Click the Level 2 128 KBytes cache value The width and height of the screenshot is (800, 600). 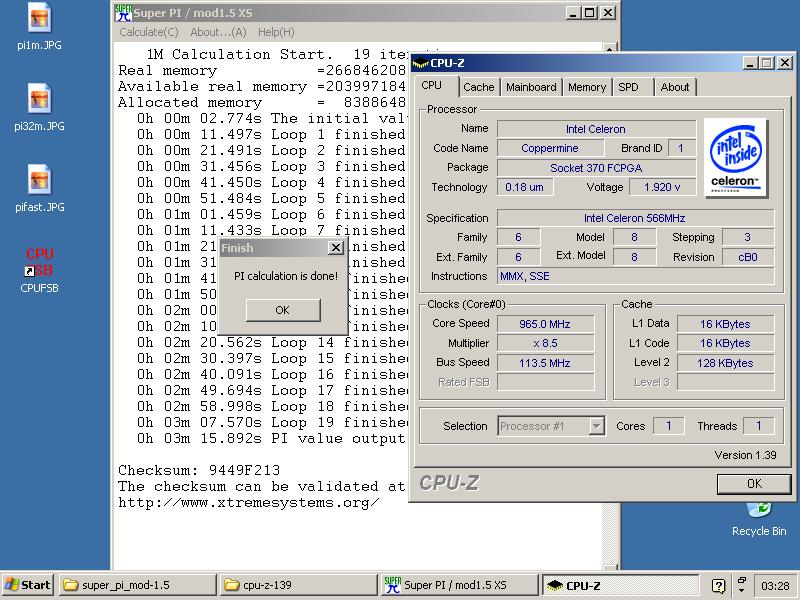tap(726, 363)
